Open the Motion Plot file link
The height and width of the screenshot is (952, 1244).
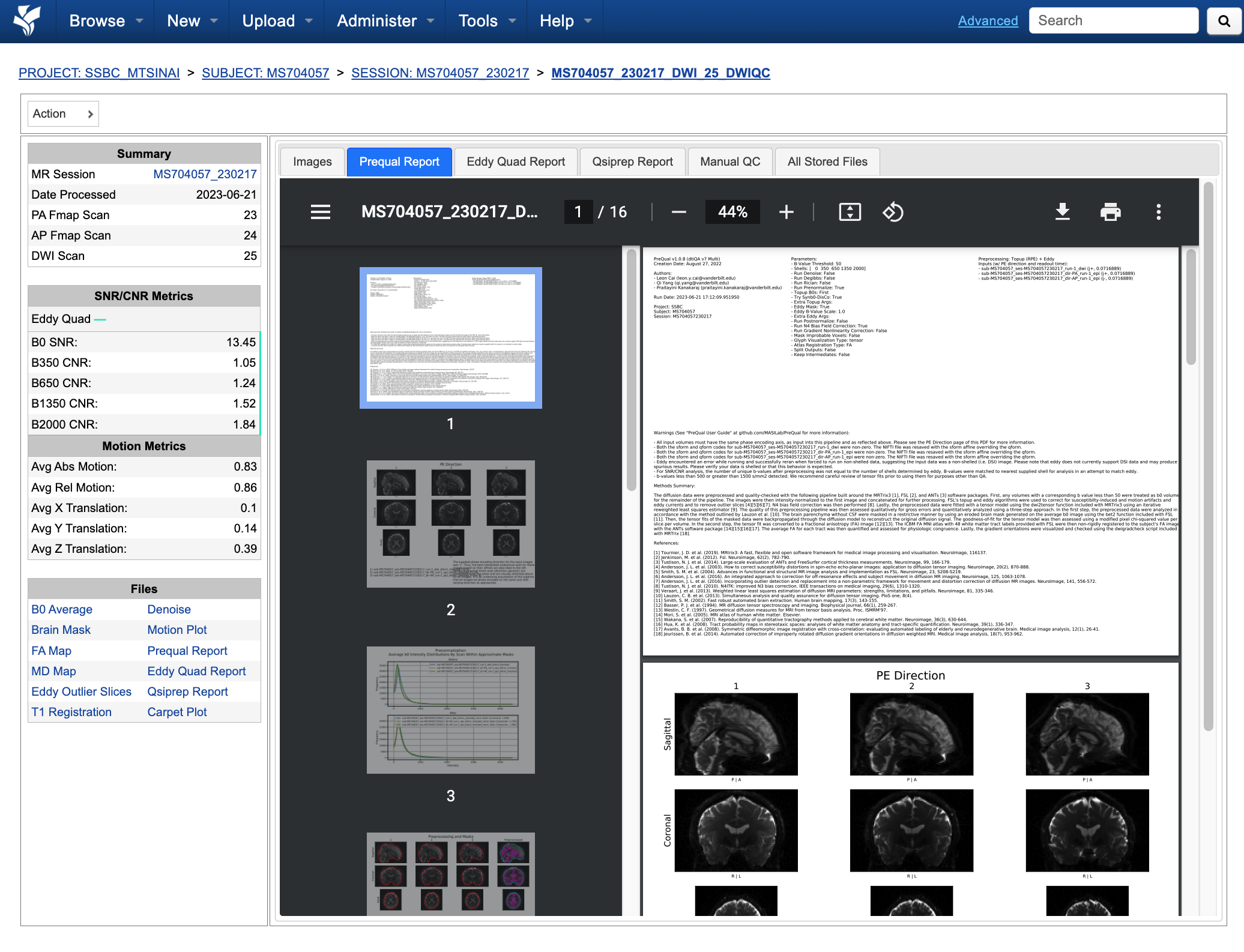click(x=177, y=630)
